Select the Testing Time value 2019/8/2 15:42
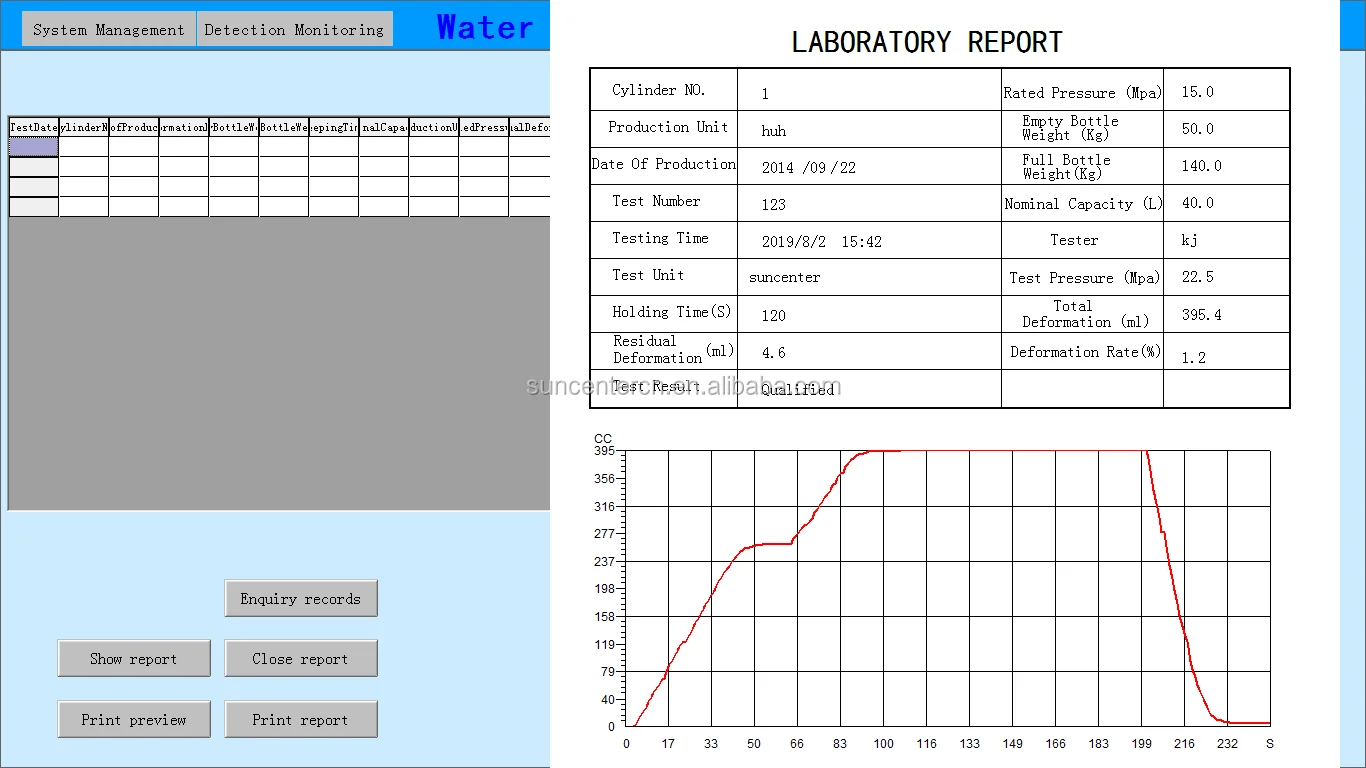Image resolution: width=1366 pixels, height=768 pixels. click(821, 242)
